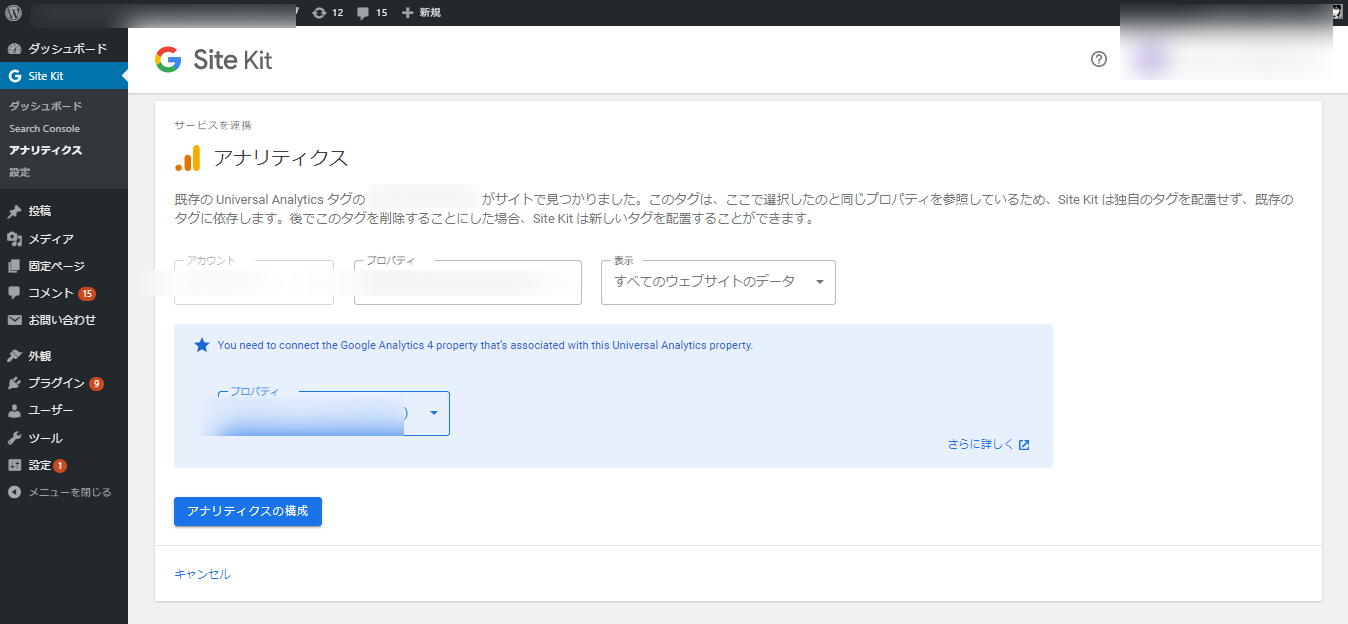Viewport: 1348px width, 624px height.
Task: Click the アナリティクス heading text
Action: [x=281, y=158]
